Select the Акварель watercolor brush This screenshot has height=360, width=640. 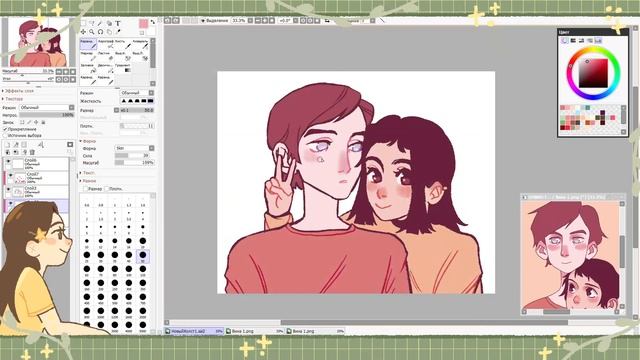tap(140, 44)
